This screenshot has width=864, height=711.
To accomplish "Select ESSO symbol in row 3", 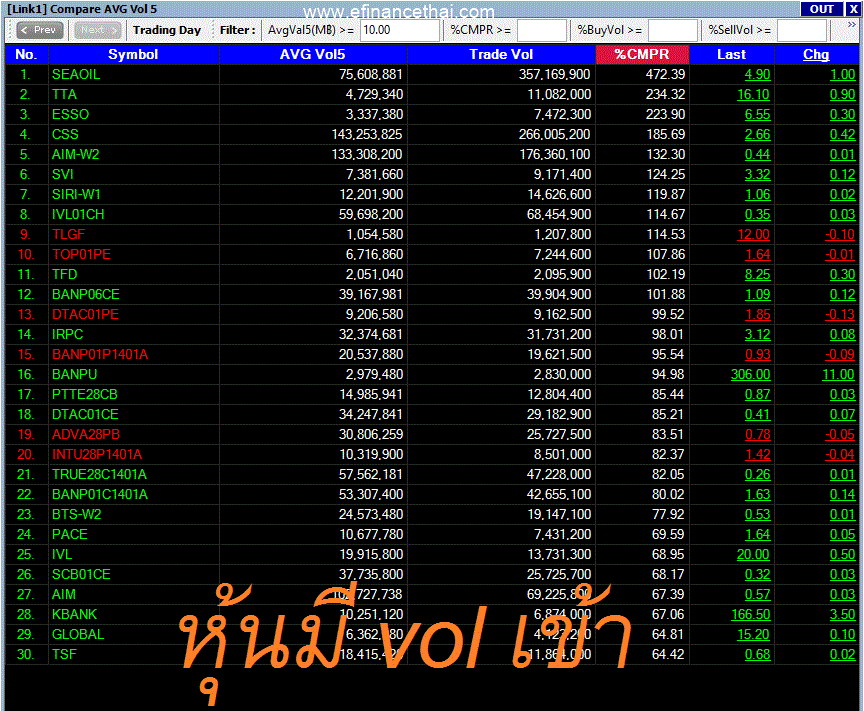I will click(x=71, y=115).
